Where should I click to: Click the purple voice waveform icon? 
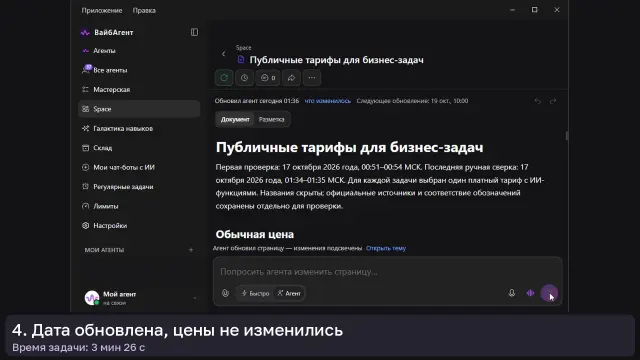click(x=530, y=293)
